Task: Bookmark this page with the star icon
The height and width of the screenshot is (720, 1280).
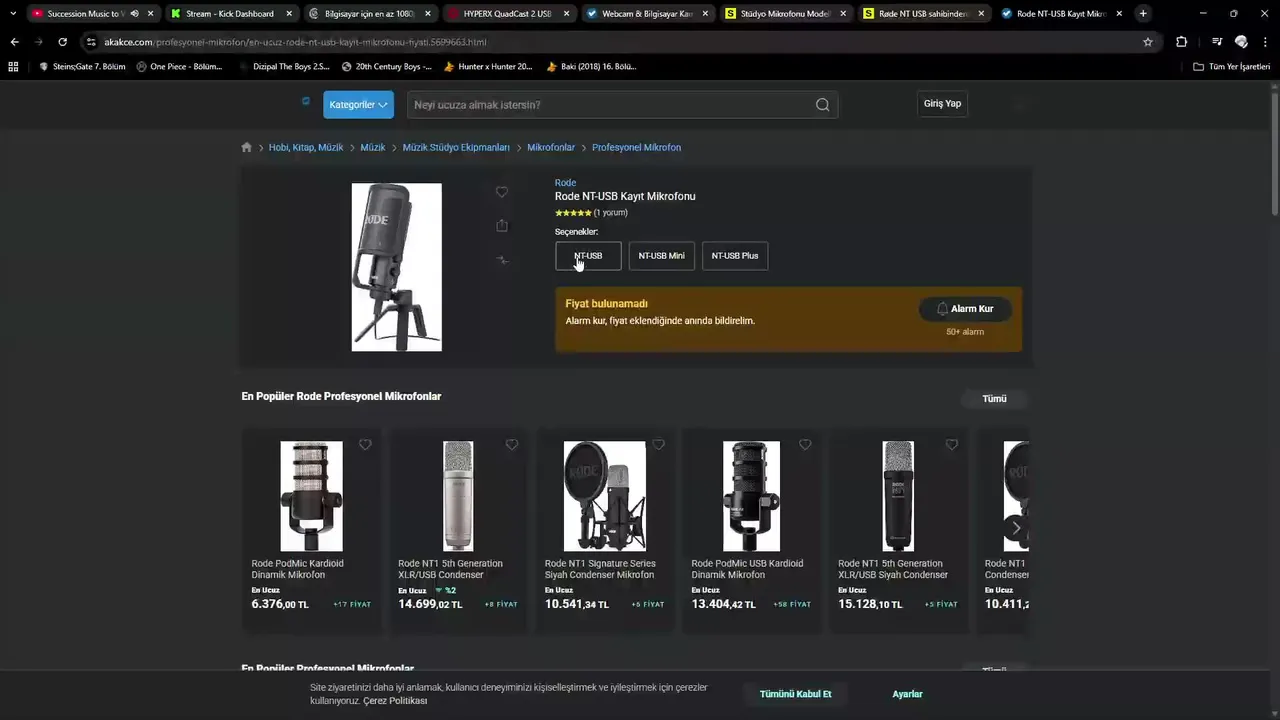Action: [1148, 42]
